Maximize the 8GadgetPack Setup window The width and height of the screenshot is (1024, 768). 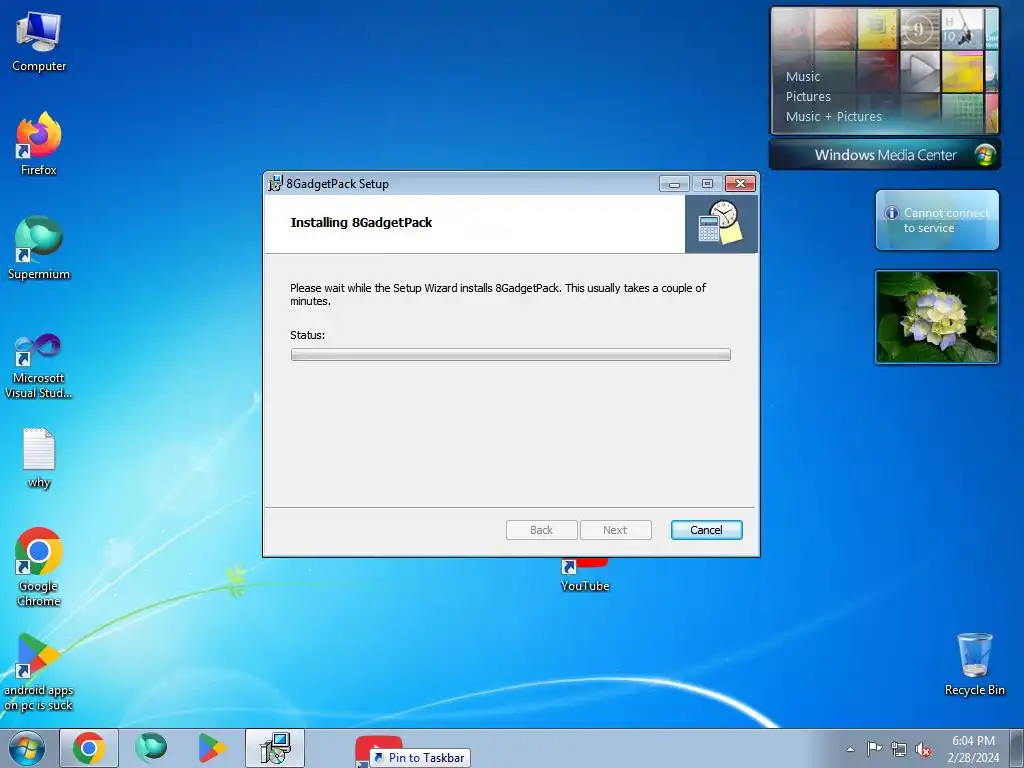coord(707,184)
